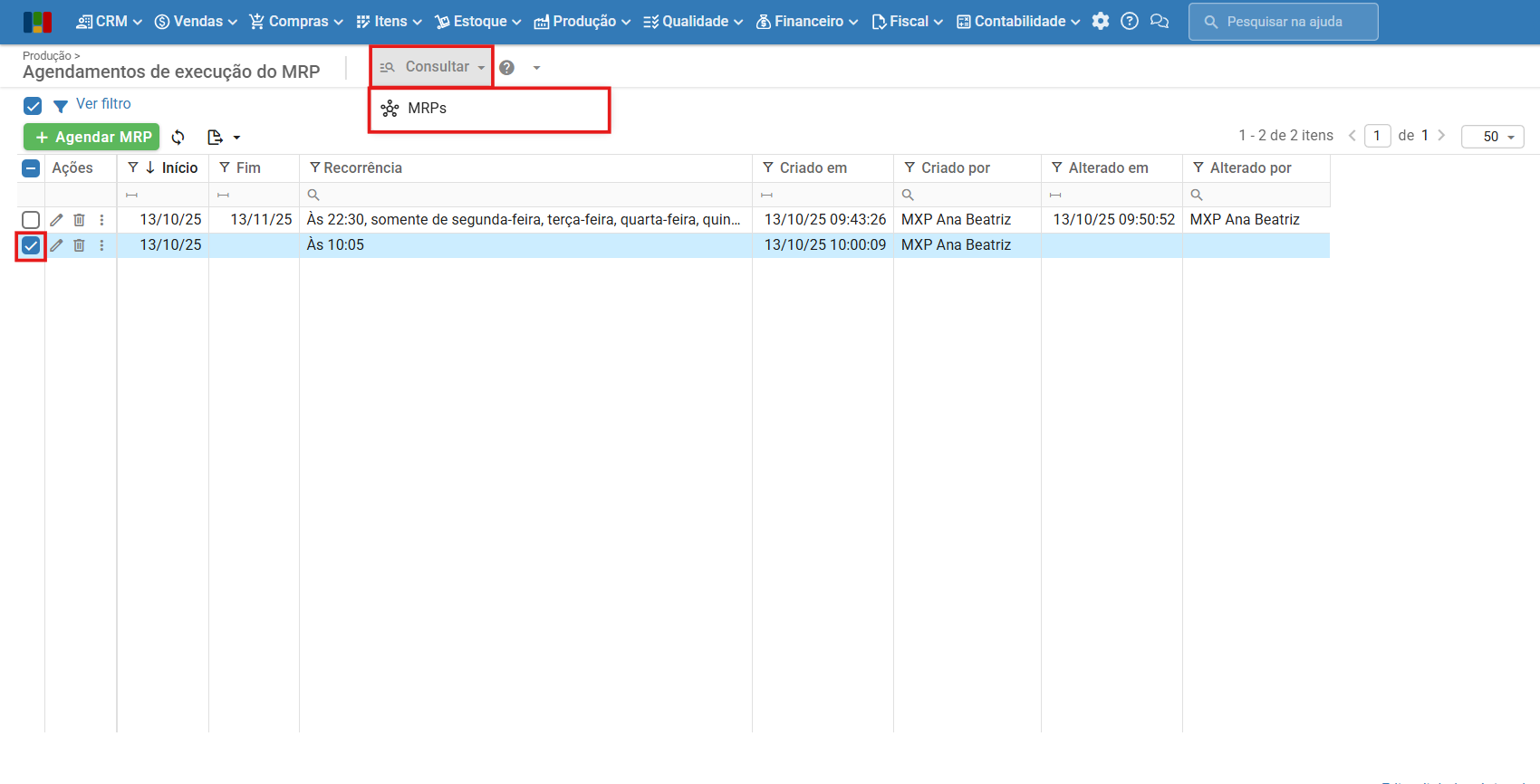Click the Recorrência column filter icon

(315, 167)
